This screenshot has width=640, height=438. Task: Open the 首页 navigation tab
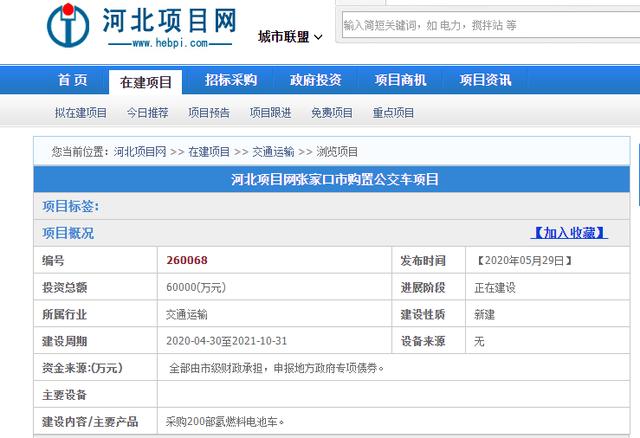click(73, 80)
